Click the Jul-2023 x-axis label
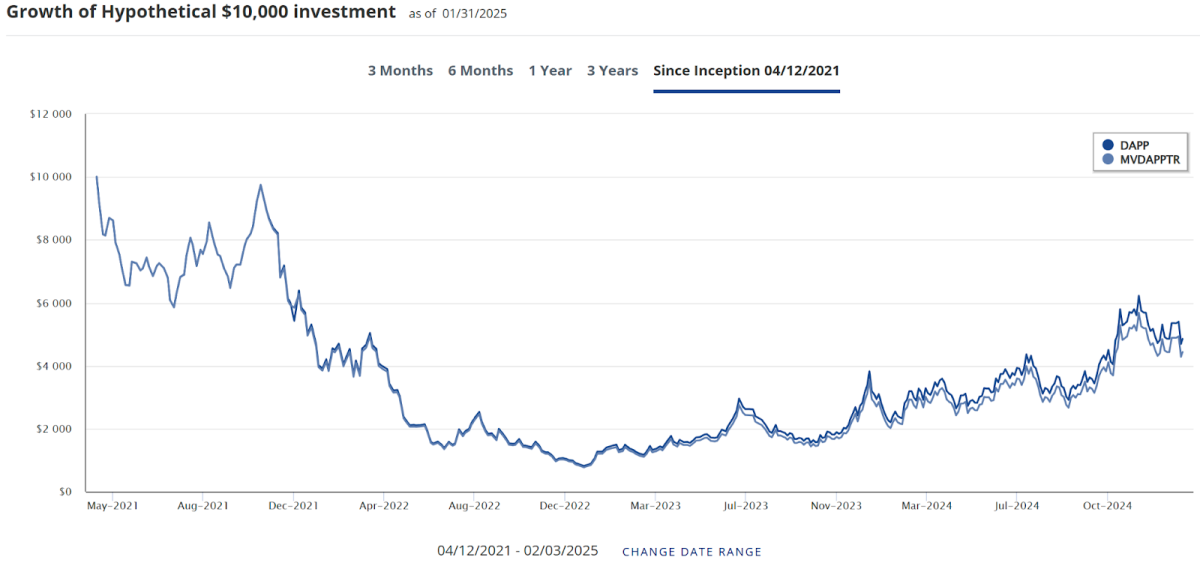This screenshot has height=566, width=1200. click(745, 506)
